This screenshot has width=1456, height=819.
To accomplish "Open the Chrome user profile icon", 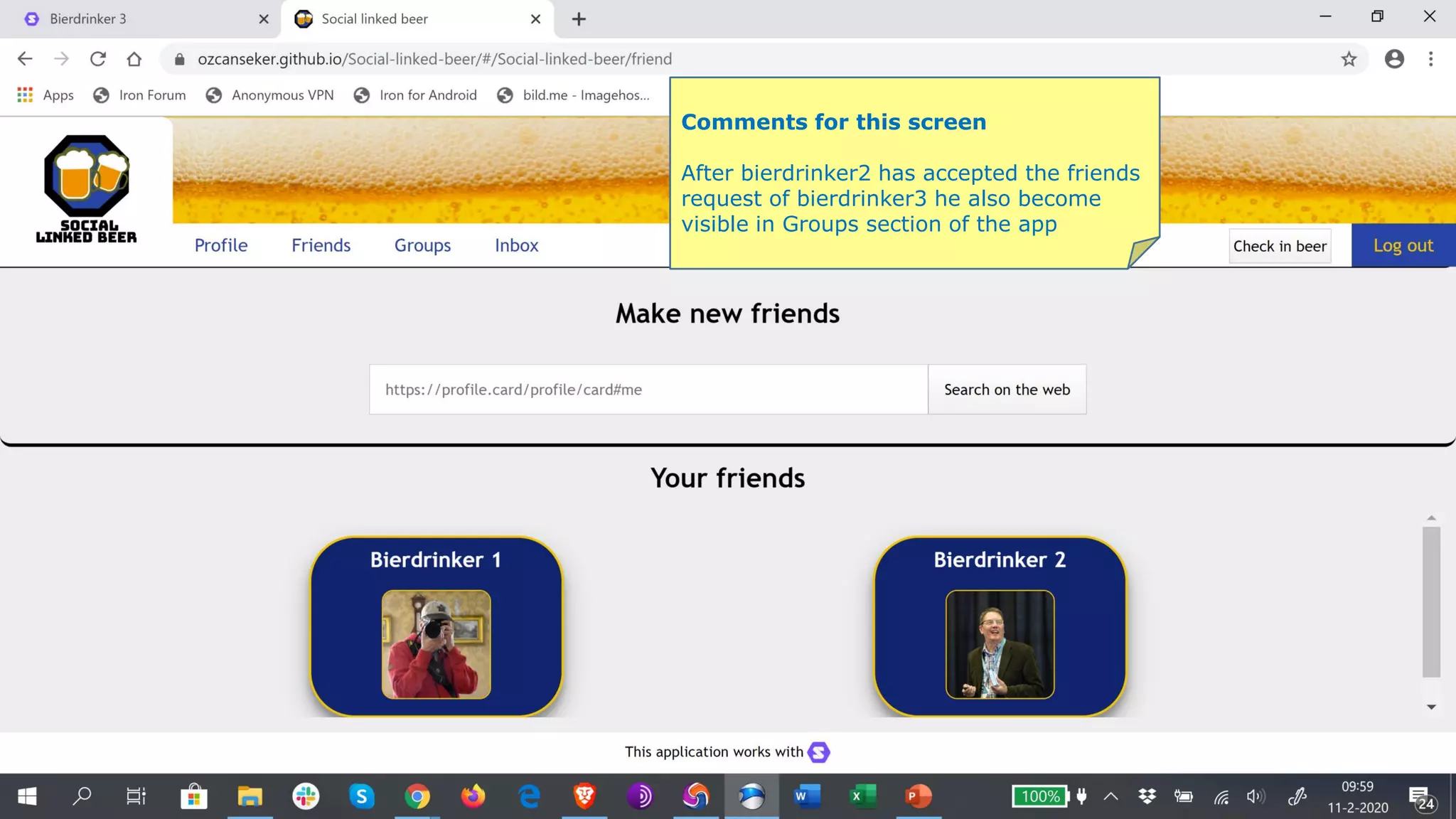I will (x=1394, y=59).
